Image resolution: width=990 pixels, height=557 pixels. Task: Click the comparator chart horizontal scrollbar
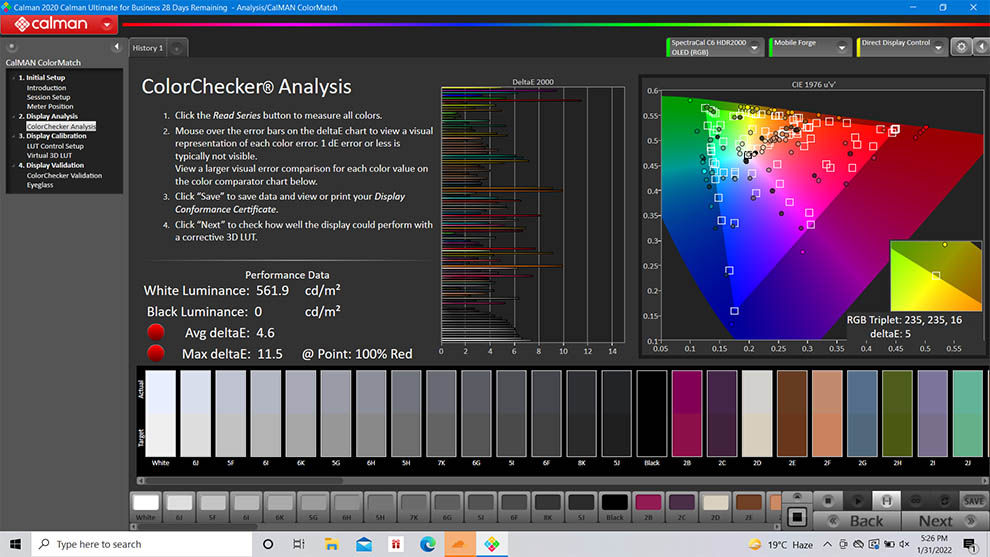click(244, 481)
